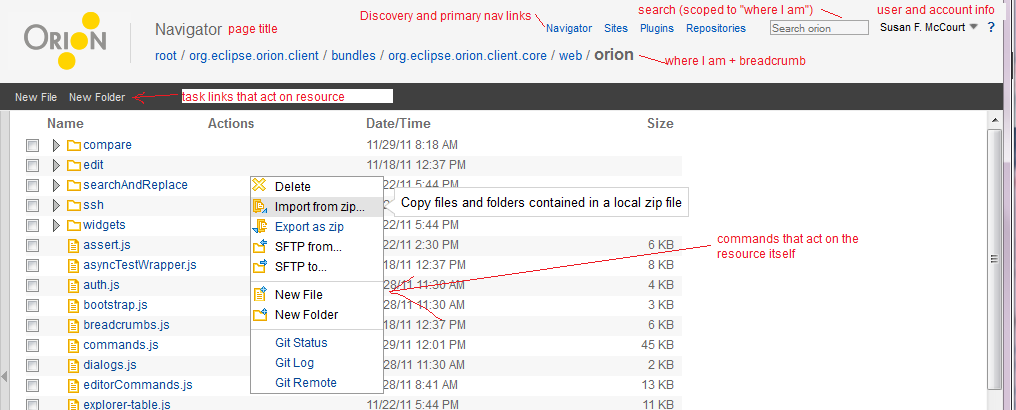Expand the searchAndReplace folder
Viewport: 1016px width, 410px height.
(x=56, y=185)
